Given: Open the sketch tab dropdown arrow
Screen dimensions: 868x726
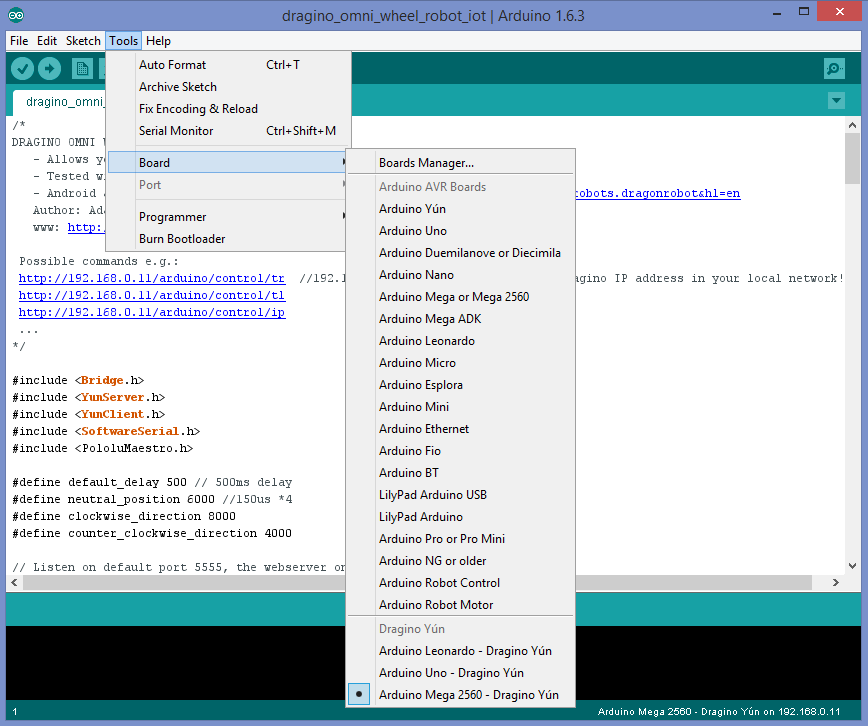Looking at the screenshot, I should point(836,102).
